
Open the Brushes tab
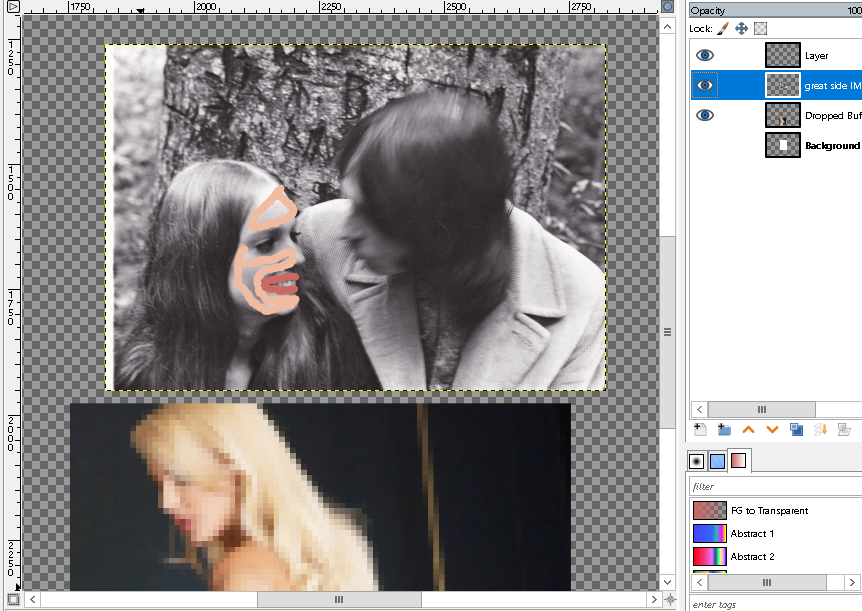(697, 461)
